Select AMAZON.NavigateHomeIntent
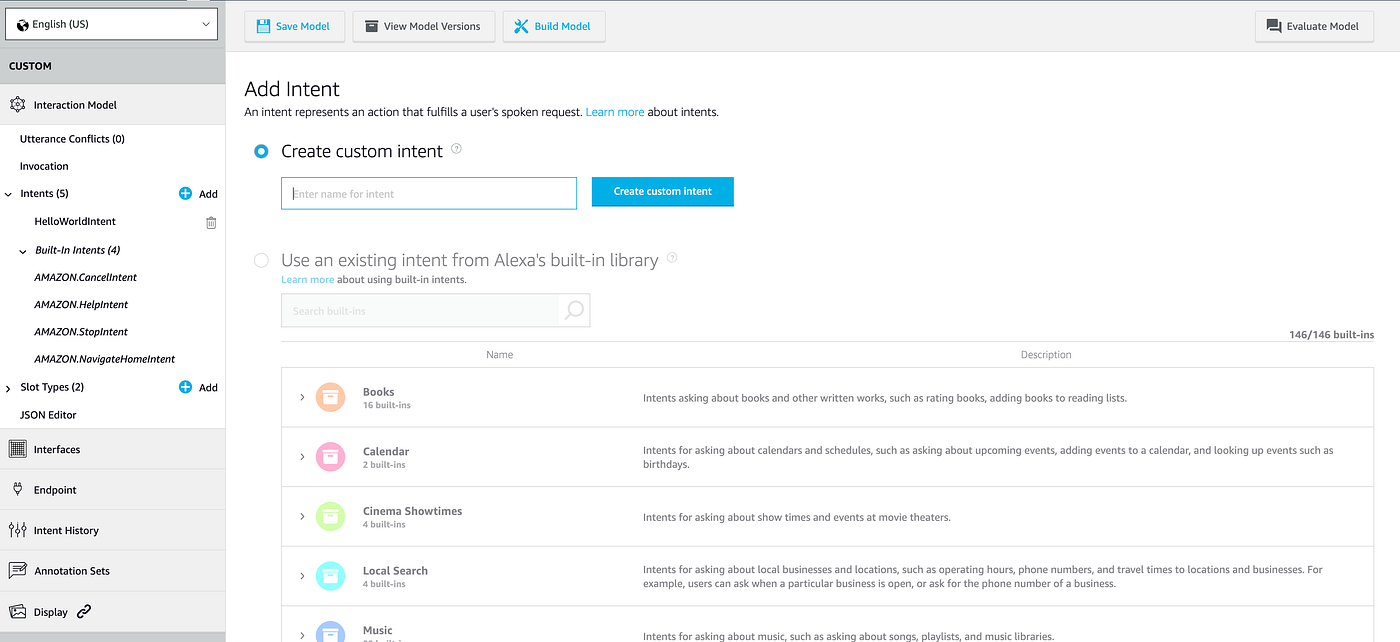The height and width of the screenshot is (642, 1400). point(105,358)
